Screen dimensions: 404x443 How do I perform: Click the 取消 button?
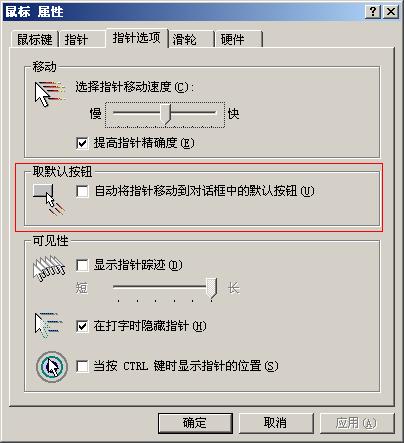(276, 423)
